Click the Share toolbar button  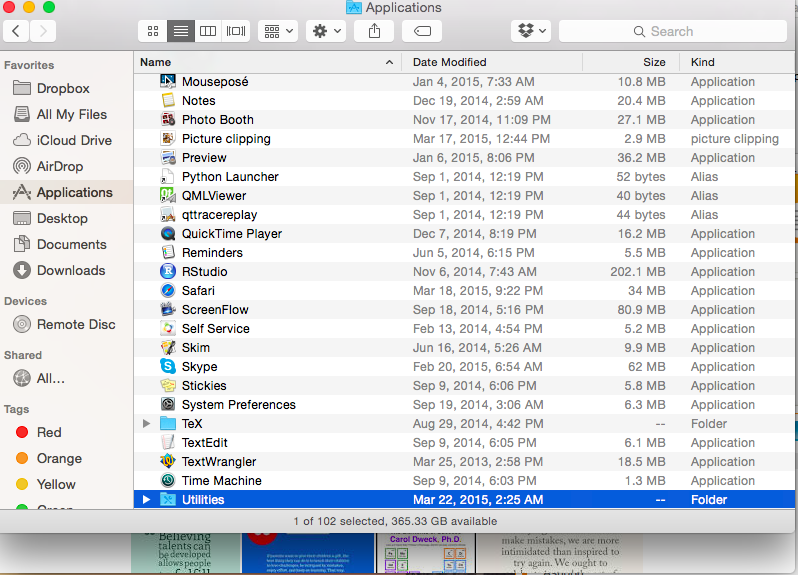pyautogui.click(x=374, y=32)
